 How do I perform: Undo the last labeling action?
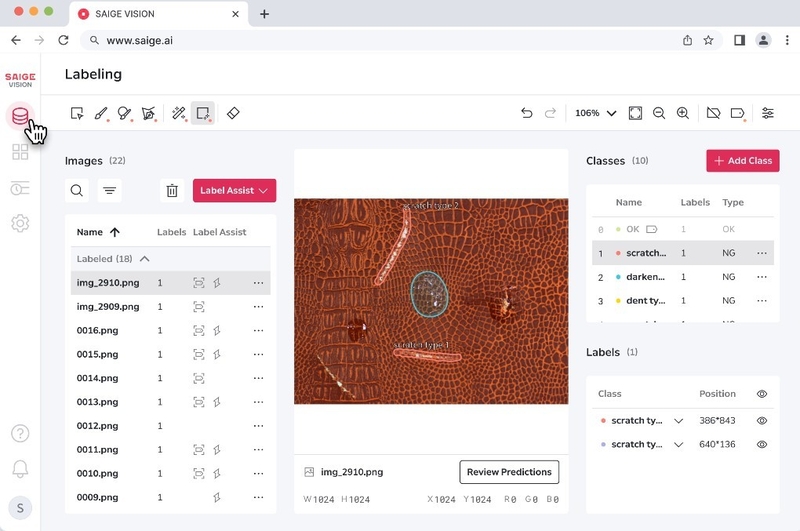tap(527, 113)
